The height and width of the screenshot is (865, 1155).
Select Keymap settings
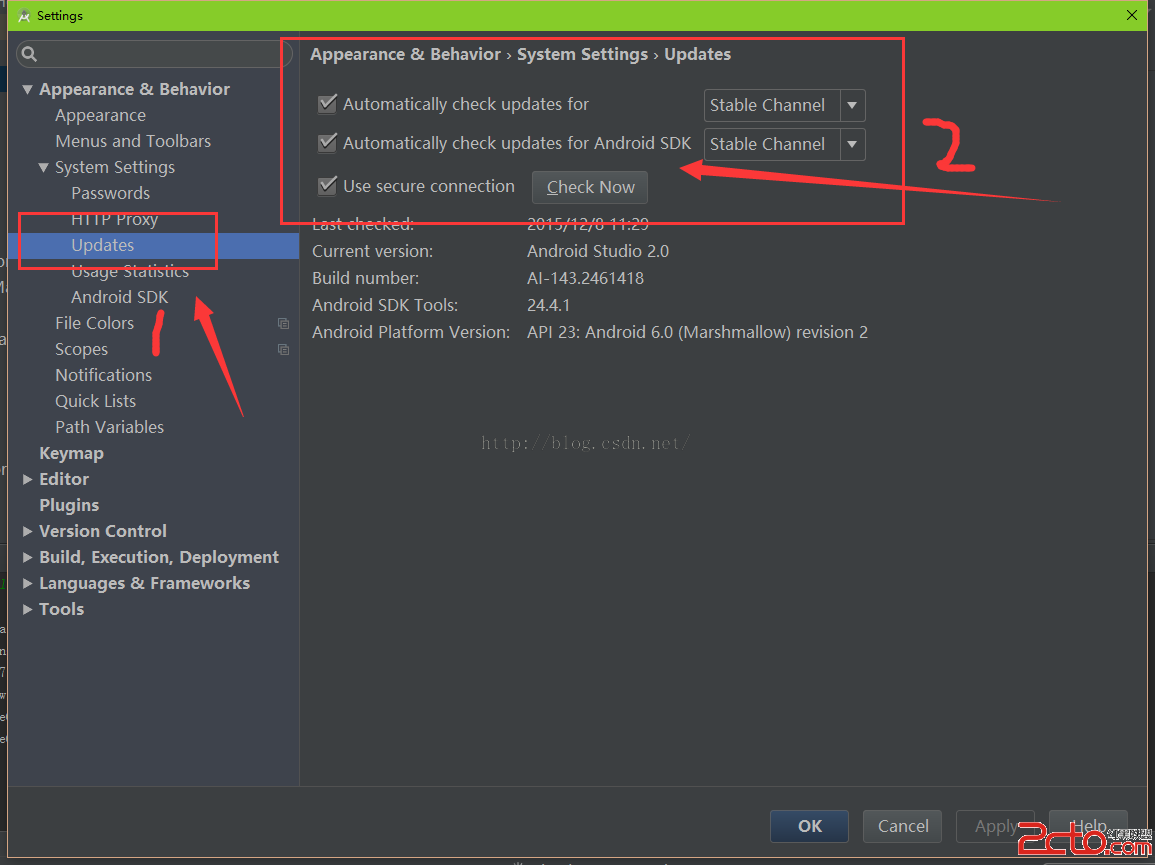point(71,453)
